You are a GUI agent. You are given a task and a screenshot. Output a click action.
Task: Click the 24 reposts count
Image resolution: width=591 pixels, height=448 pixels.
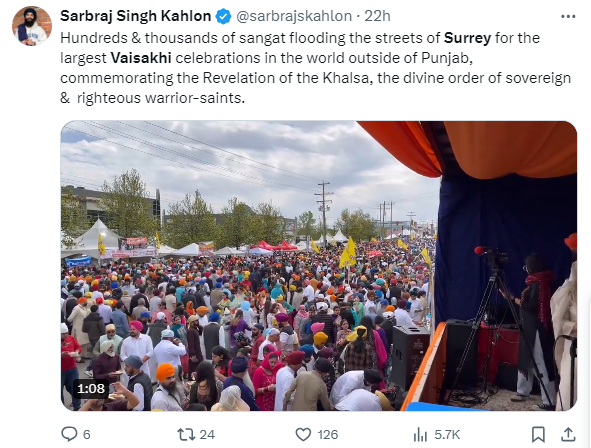click(207, 435)
